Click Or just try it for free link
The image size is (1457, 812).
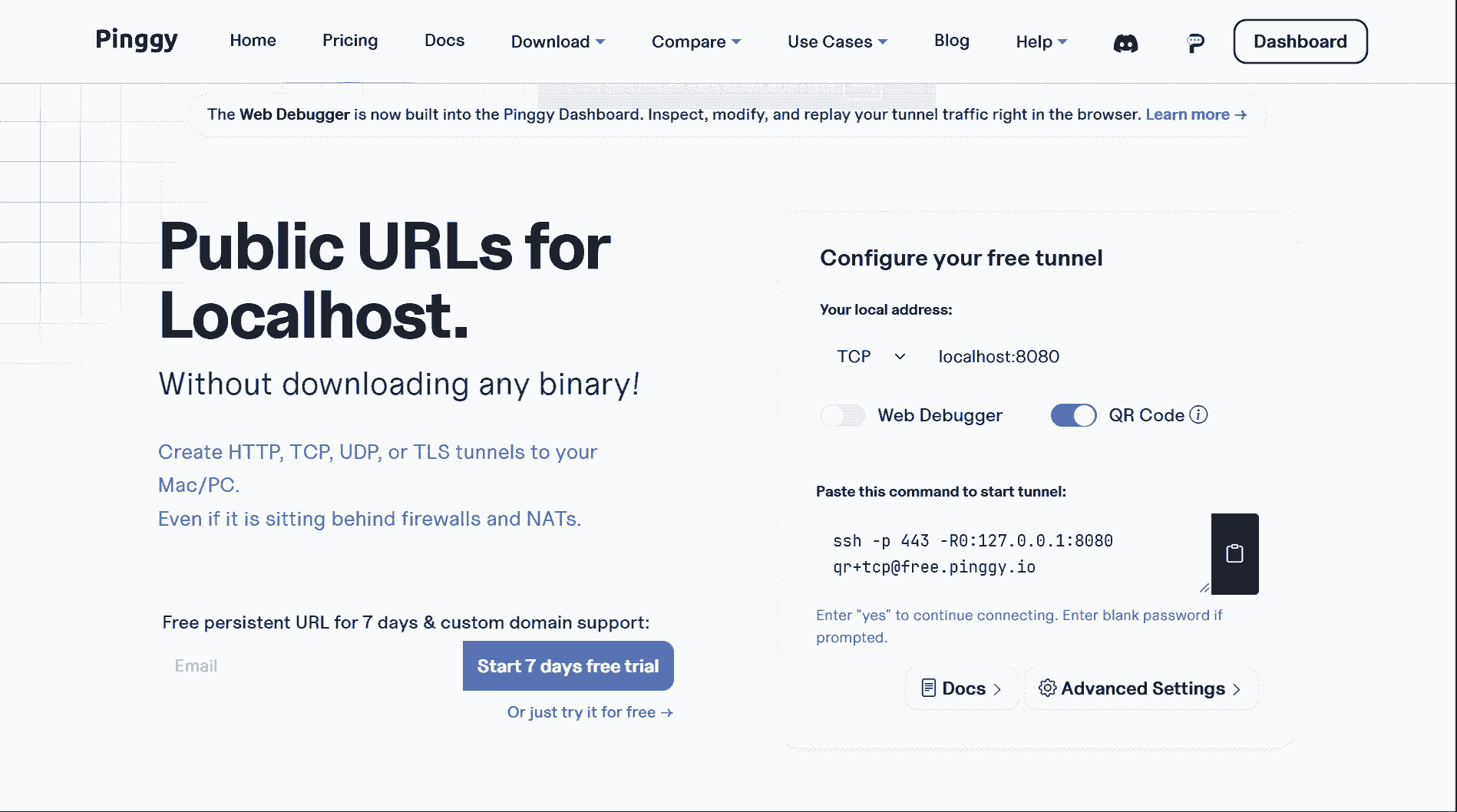(x=590, y=712)
